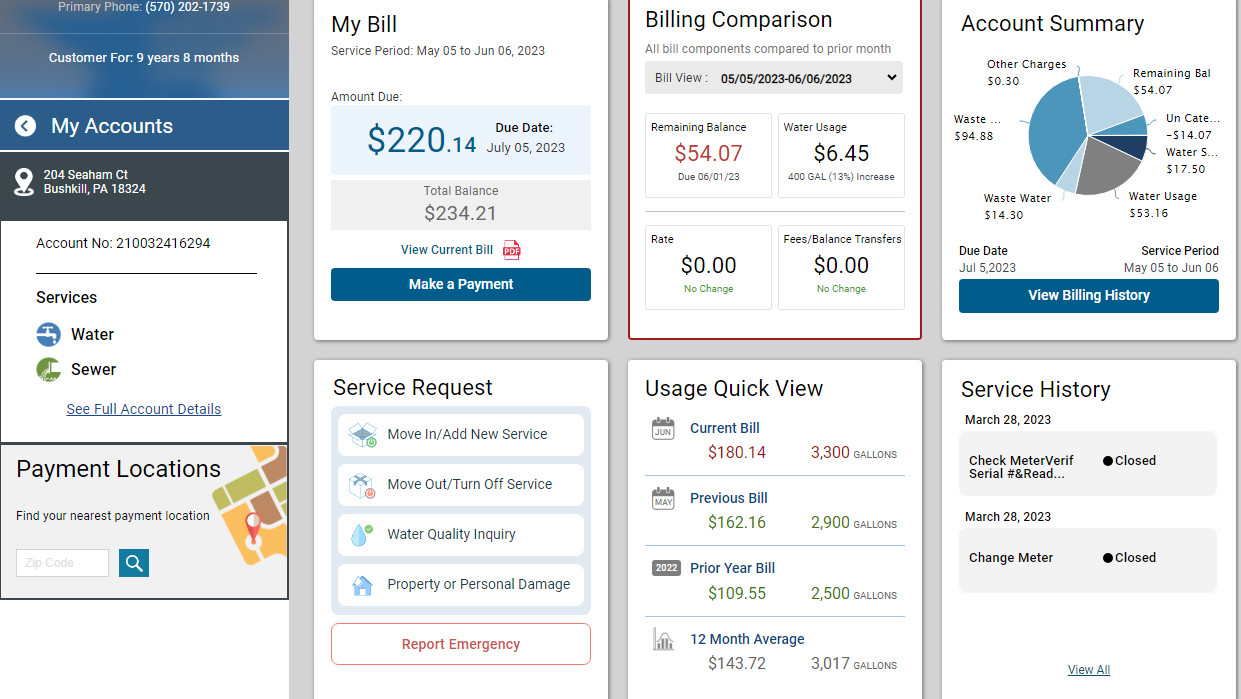Click the PDF icon beside View Current Bill
1241x699 pixels.
(x=512, y=250)
